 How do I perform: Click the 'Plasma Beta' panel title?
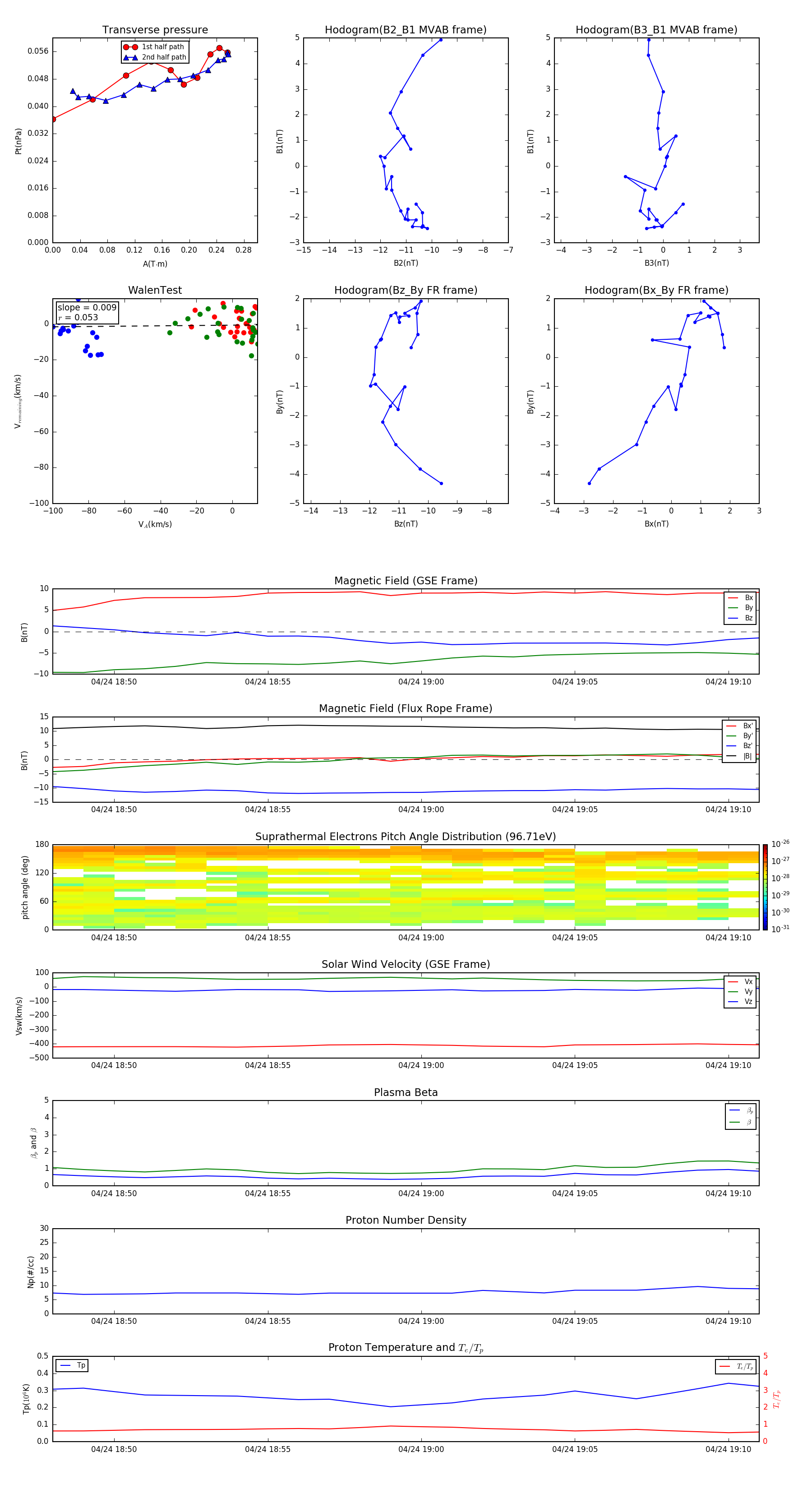pyautogui.click(x=406, y=1092)
